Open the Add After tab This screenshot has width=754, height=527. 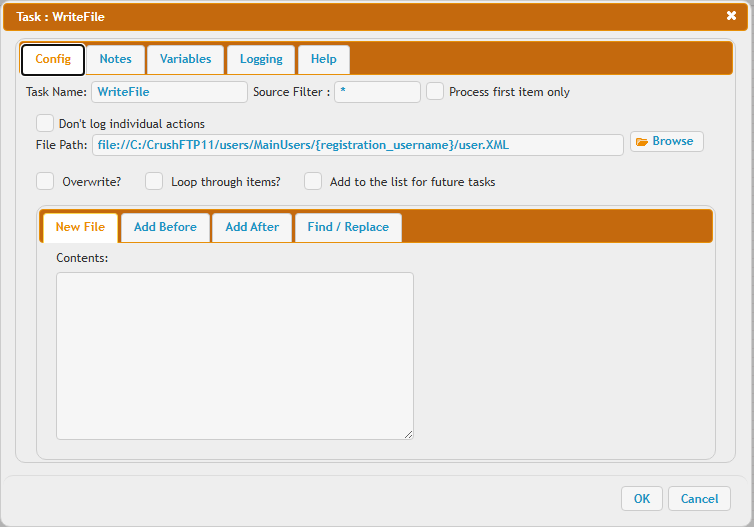[x=252, y=227]
